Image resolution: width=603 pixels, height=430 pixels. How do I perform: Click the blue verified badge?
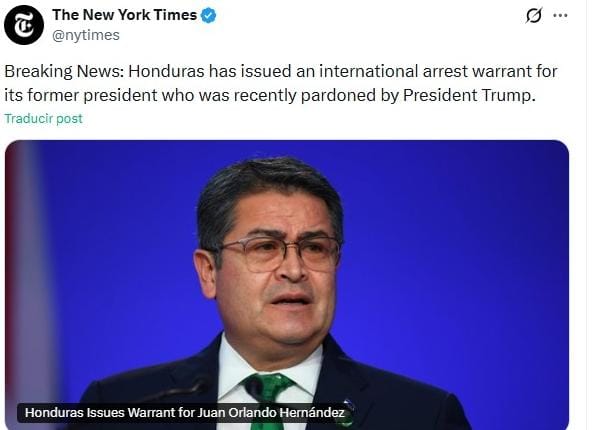209,15
